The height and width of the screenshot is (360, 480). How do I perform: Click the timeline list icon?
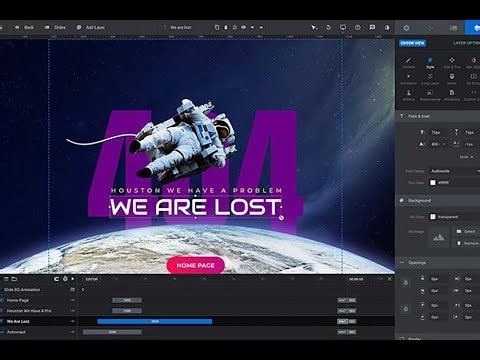pyautogui.click(x=6, y=279)
